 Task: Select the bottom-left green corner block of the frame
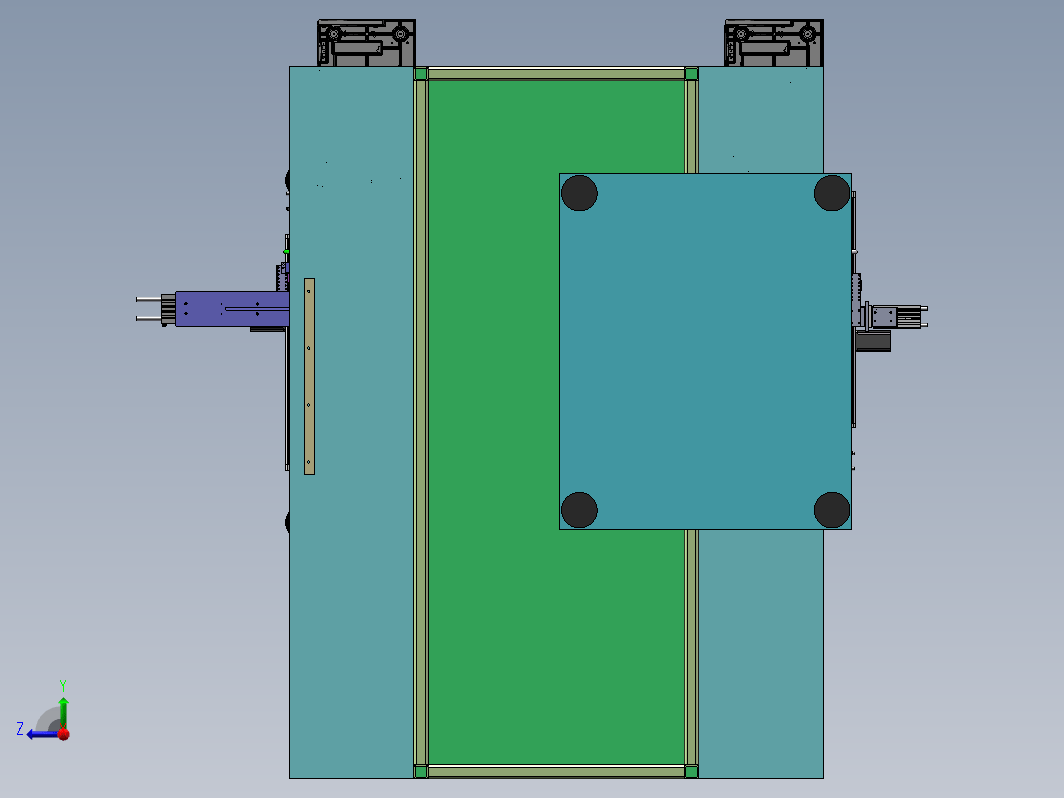click(421, 772)
